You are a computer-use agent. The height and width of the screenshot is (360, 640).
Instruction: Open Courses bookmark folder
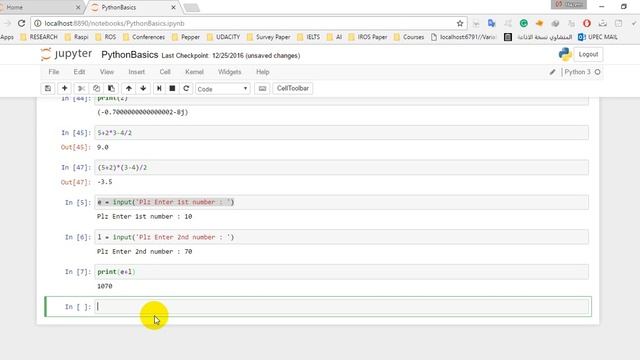click(409, 37)
